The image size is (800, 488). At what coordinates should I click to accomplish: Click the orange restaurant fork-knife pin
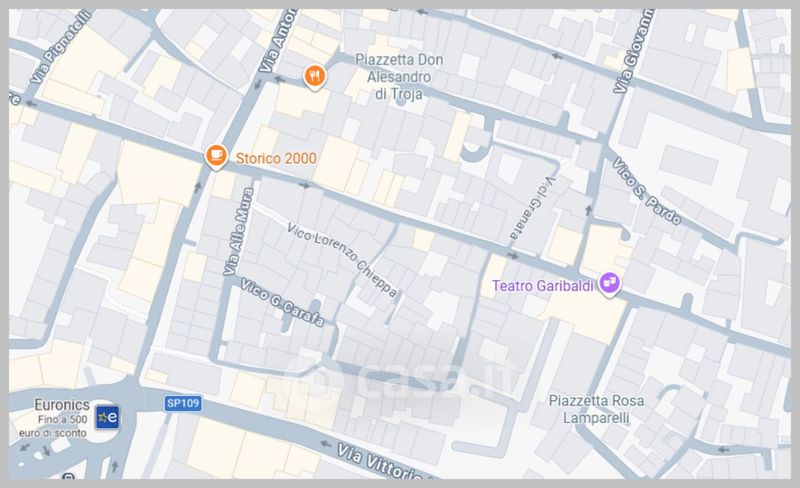point(315,77)
